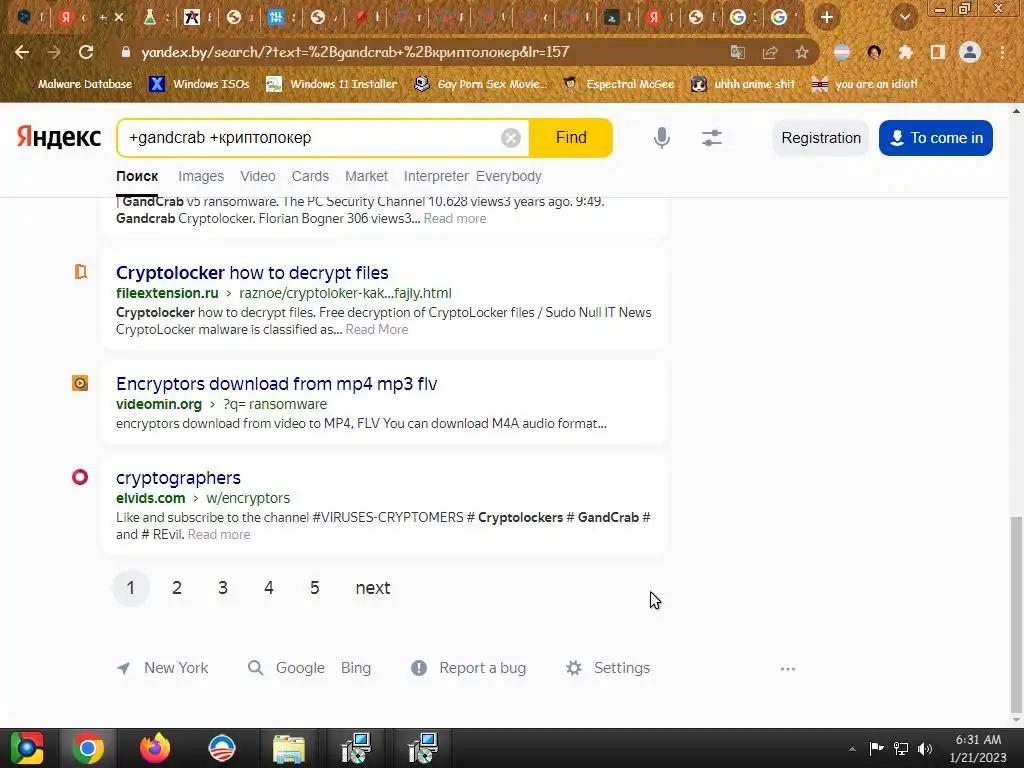Close the current active tab
The height and width of the screenshot is (768, 1024).
pos(119,18)
